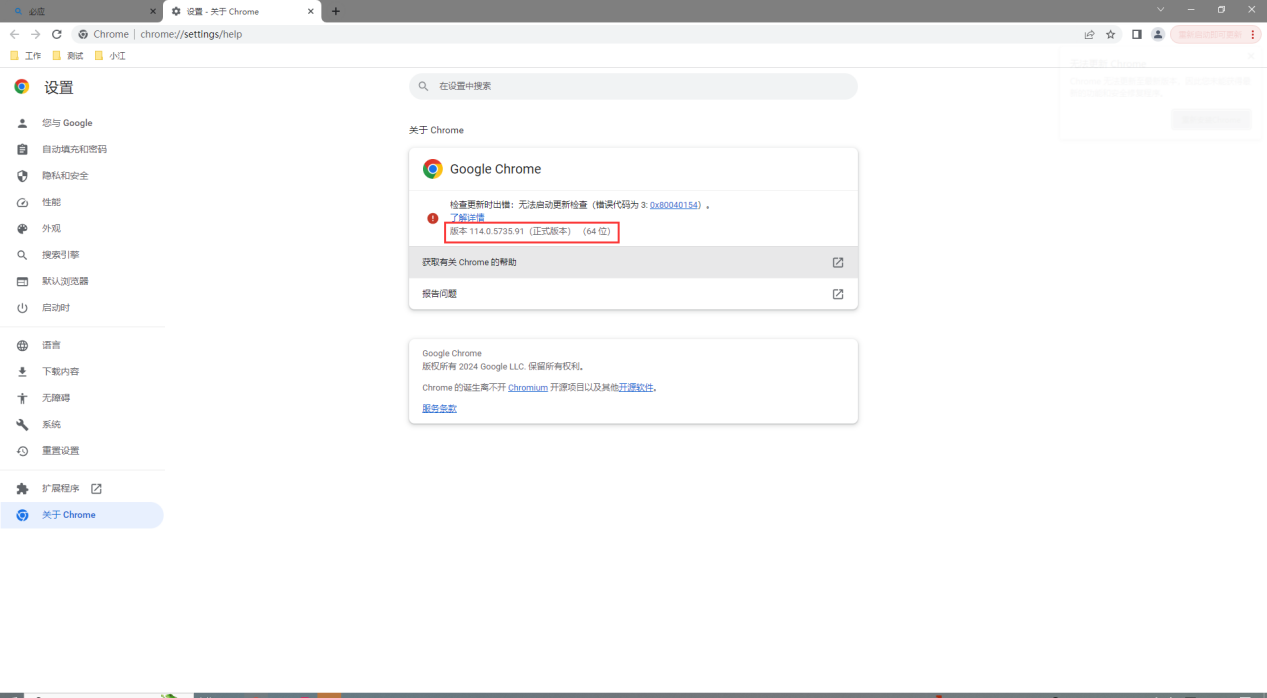Click the 0x80040154 error code link

(x=675, y=205)
